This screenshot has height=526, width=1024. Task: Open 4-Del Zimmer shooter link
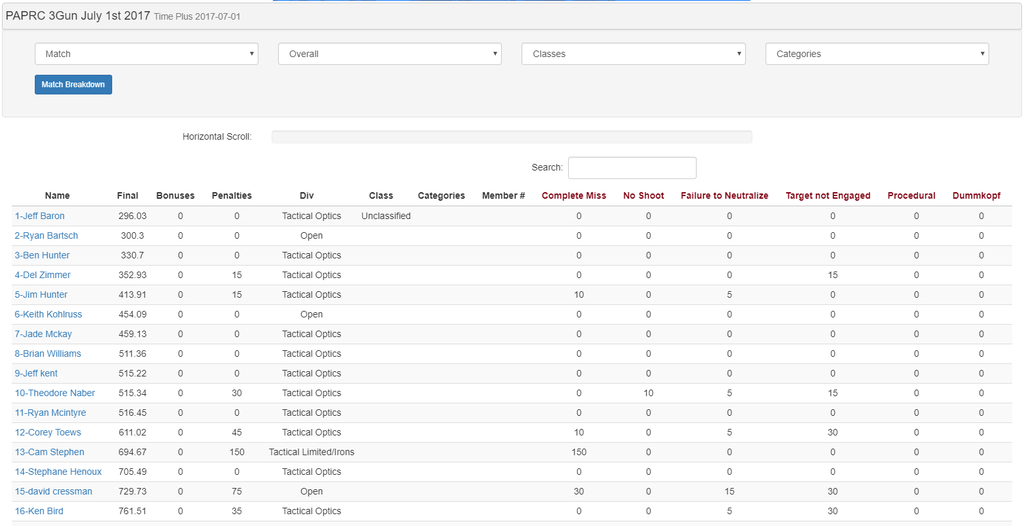click(x=43, y=274)
